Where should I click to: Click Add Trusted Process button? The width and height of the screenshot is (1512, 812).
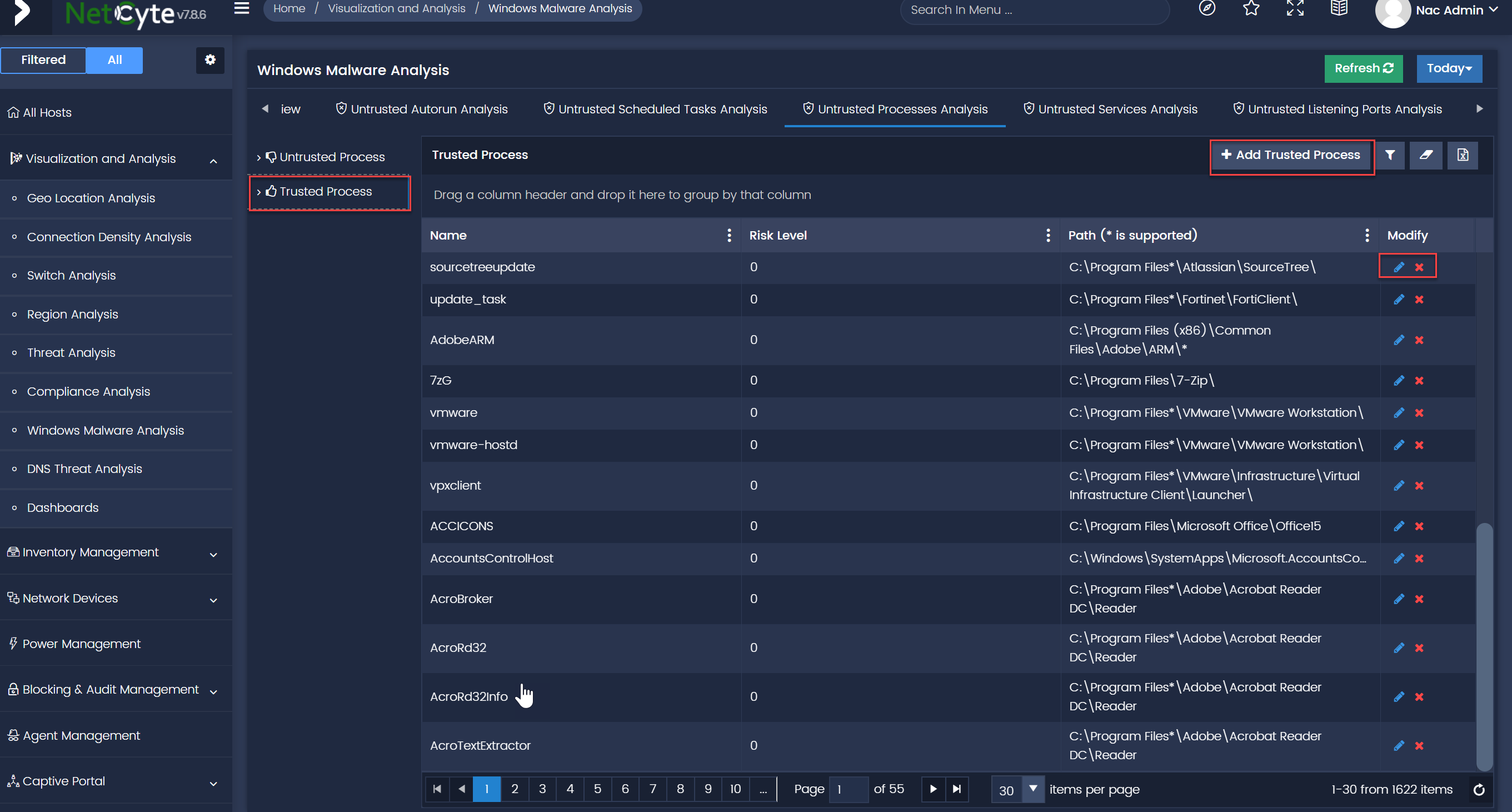pyautogui.click(x=1291, y=155)
